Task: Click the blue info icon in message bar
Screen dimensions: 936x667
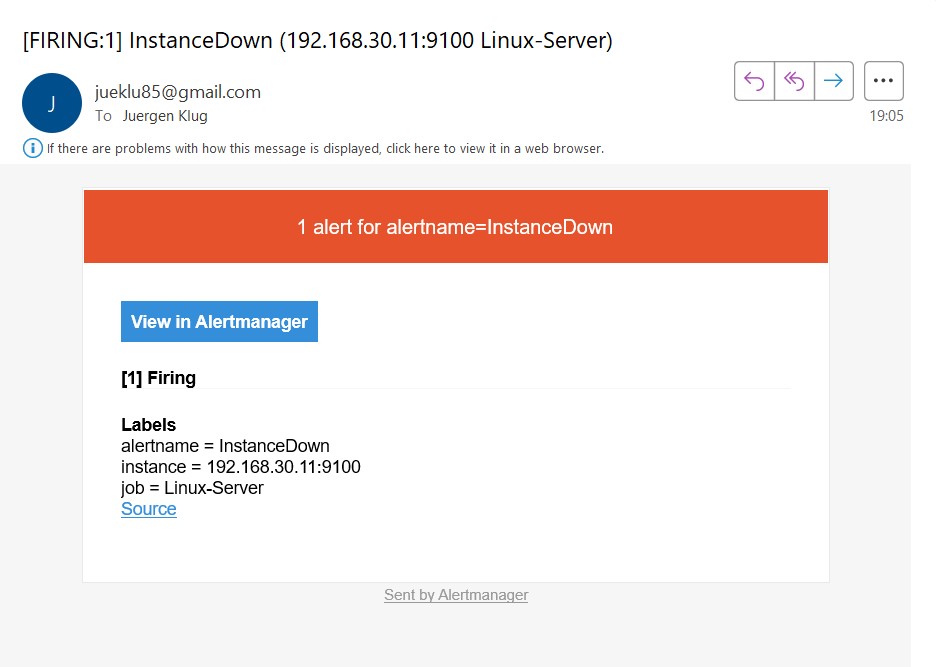Action: [32, 148]
